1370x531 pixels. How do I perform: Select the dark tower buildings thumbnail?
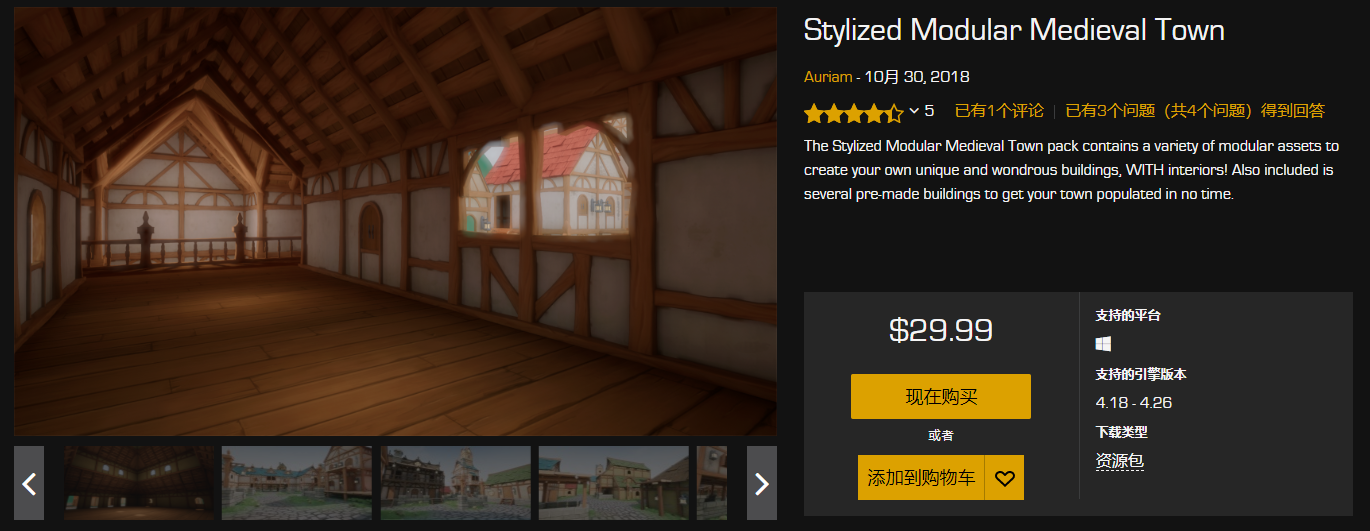point(455,483)
